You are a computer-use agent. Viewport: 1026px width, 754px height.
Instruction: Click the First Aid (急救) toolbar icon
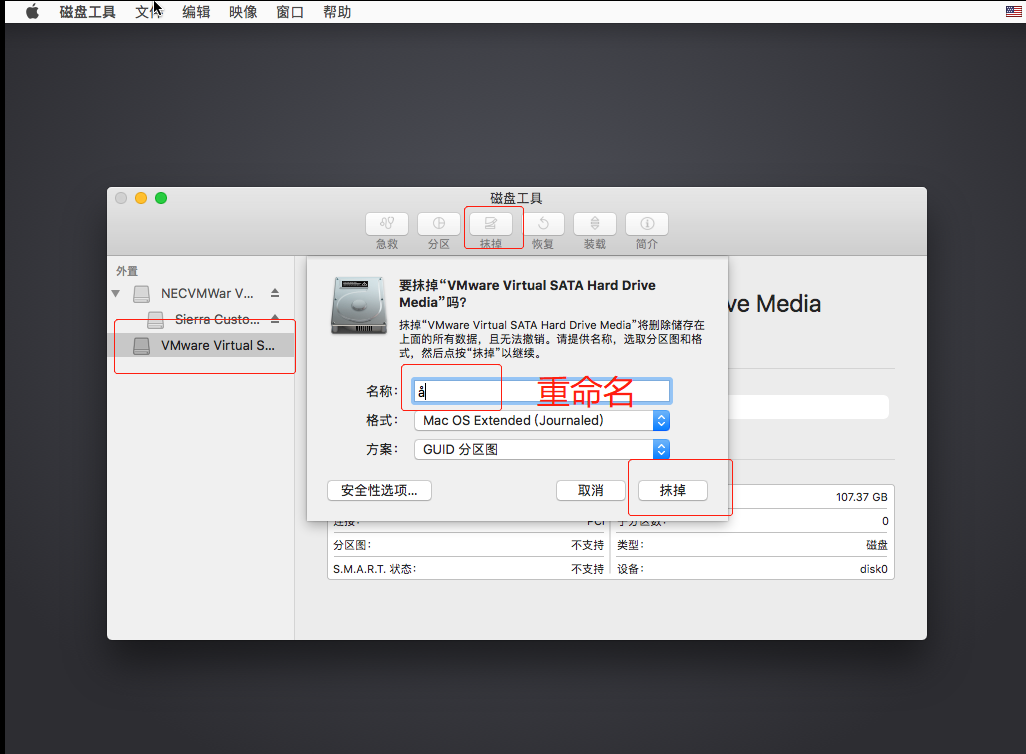pos(387,224)
